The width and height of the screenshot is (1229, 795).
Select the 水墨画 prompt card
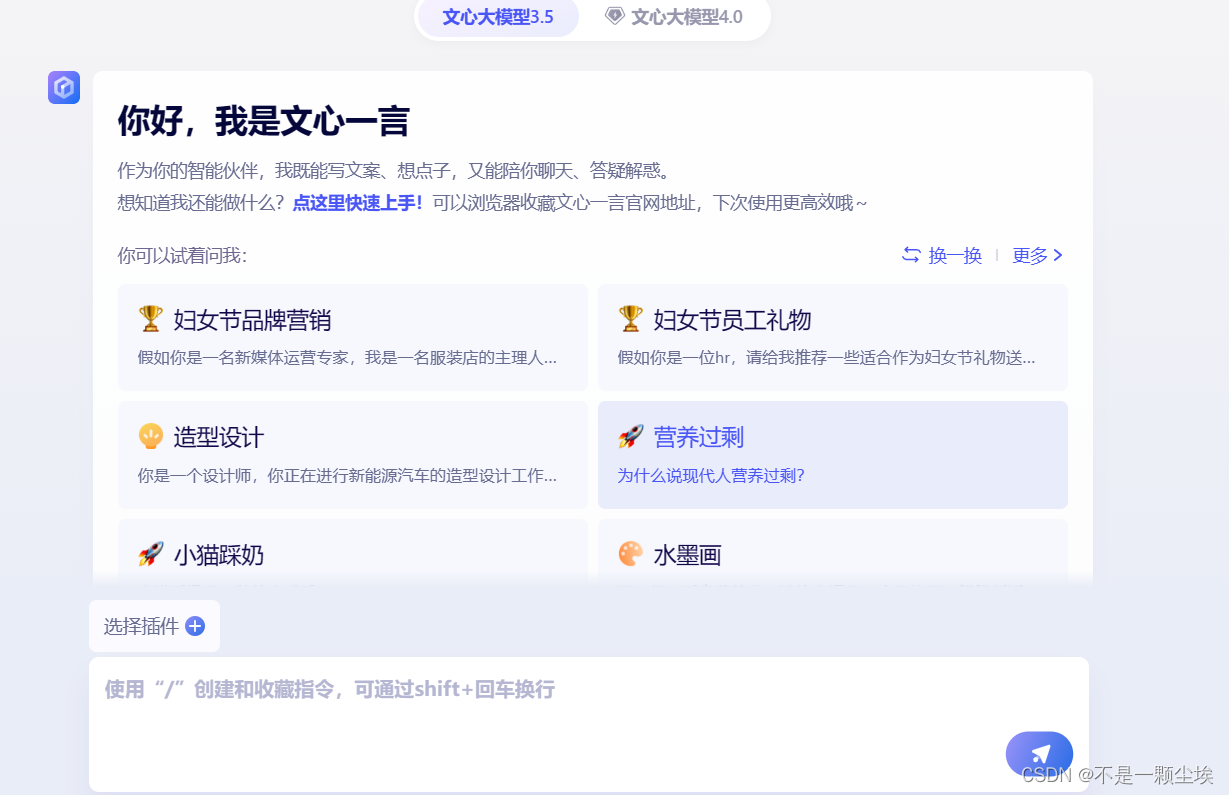click(833, 551)
